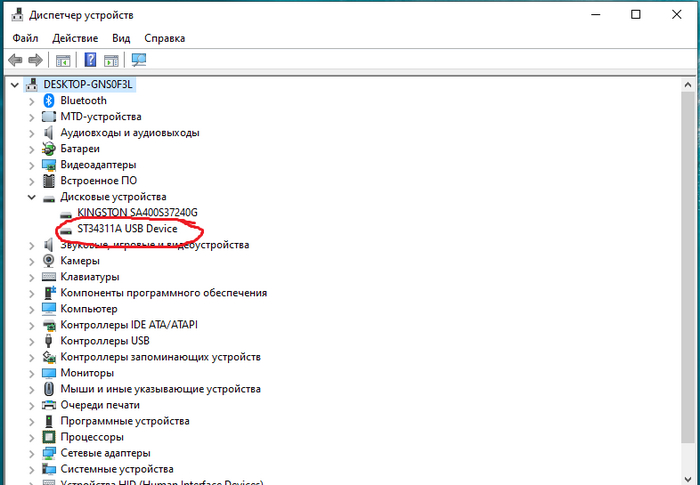Screen dimensions: 700x485
Task: Click the Сетевые адаптеры network icon
Action: pyautogui.click(x=49, y=453)
